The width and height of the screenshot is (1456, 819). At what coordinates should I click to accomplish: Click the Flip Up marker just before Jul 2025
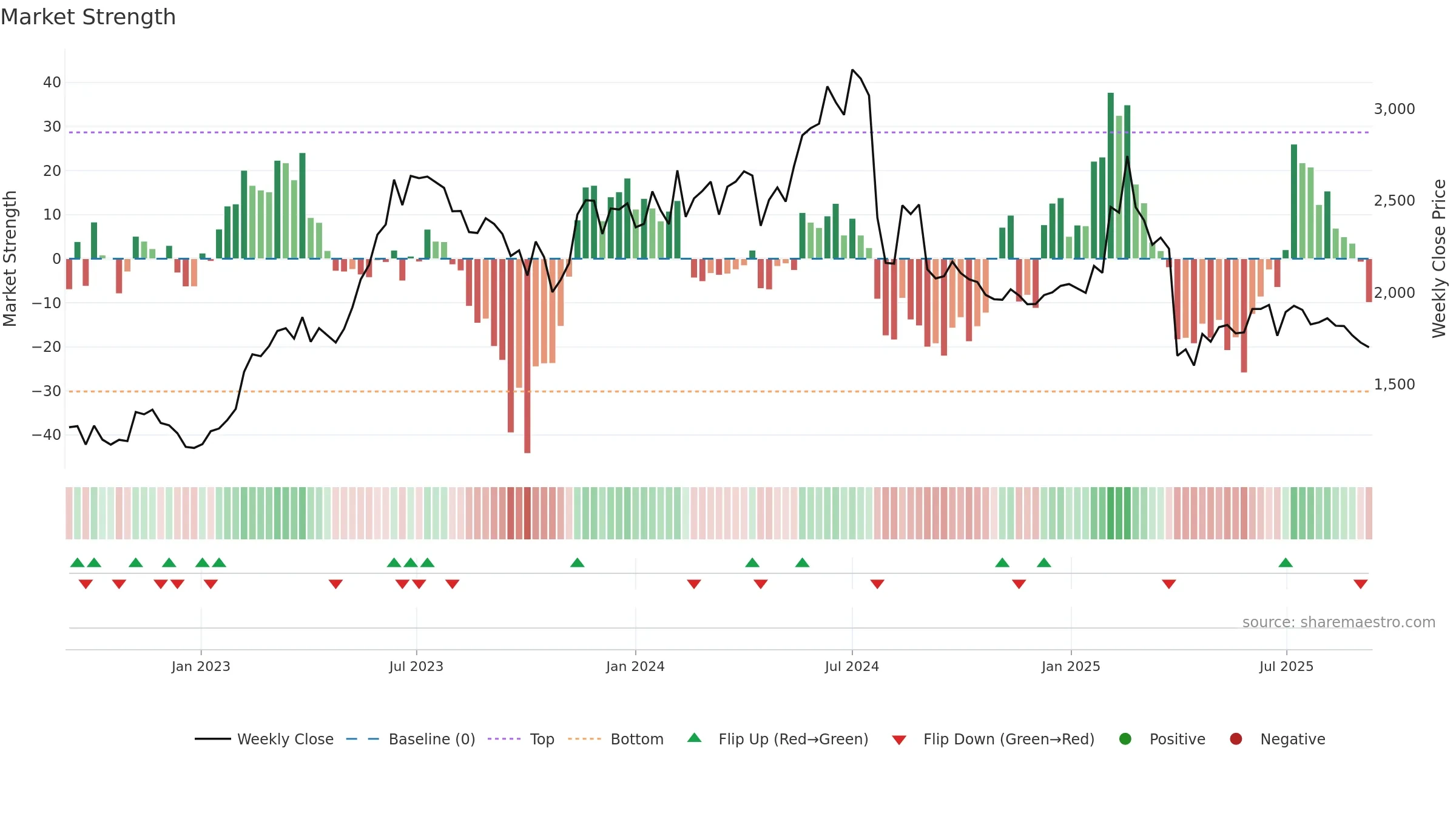tap(1286, 563)
